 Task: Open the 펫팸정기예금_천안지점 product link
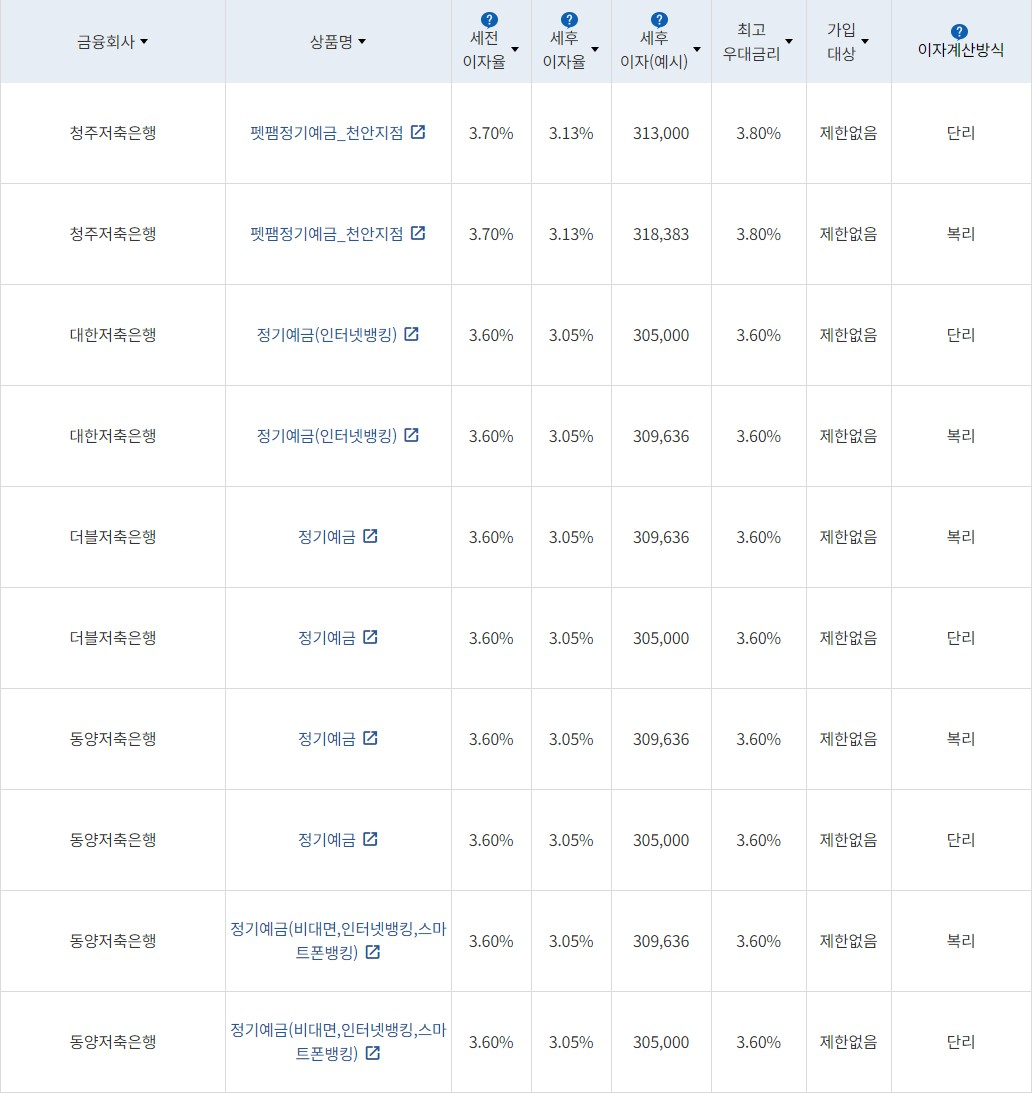(x=330, y=132)
